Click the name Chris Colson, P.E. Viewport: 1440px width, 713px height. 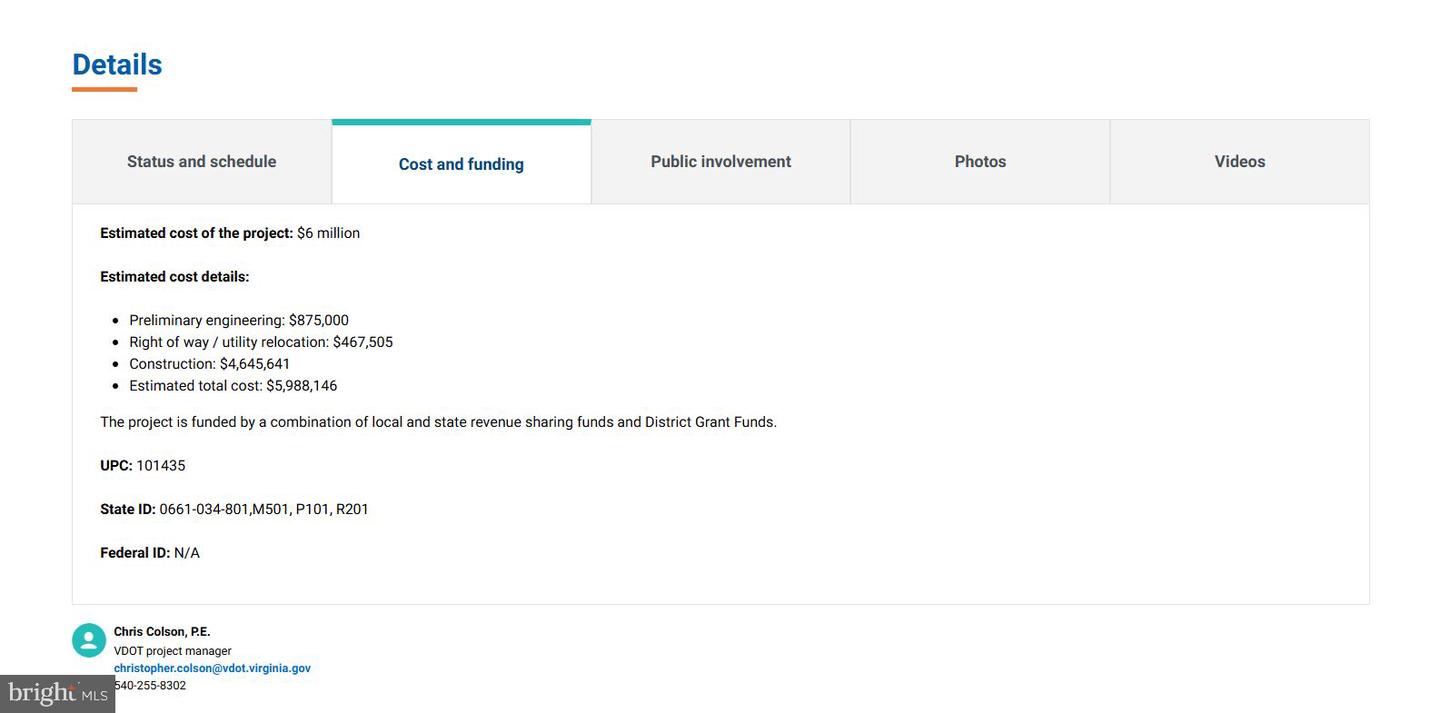(x=162, y=632)
